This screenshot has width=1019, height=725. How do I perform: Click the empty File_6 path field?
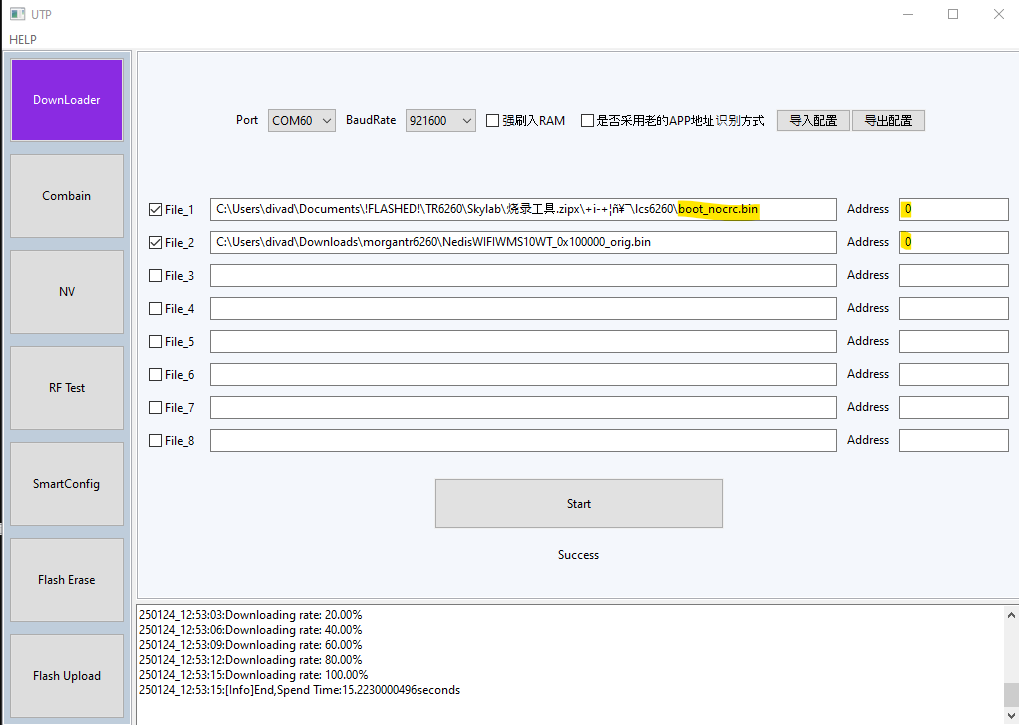click(x=523, y=375)
